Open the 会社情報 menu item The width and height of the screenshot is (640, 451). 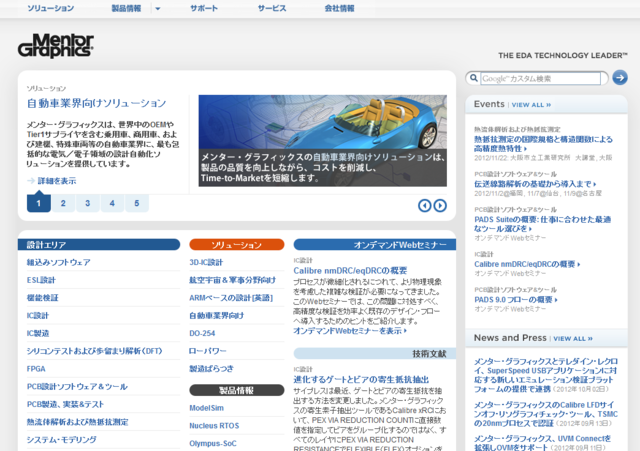[339, 8]
